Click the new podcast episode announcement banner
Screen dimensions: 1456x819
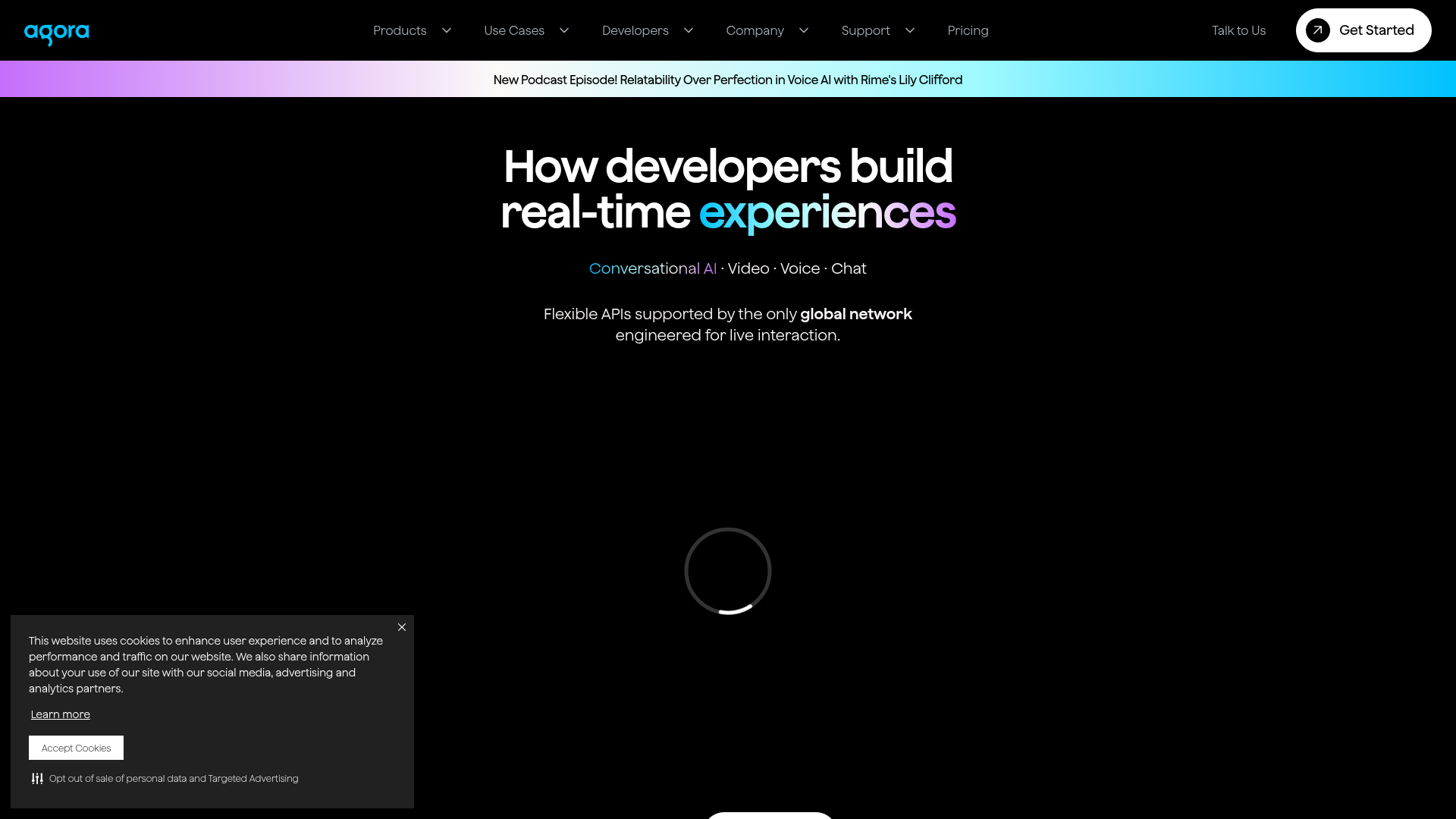(x=728, y=80)
